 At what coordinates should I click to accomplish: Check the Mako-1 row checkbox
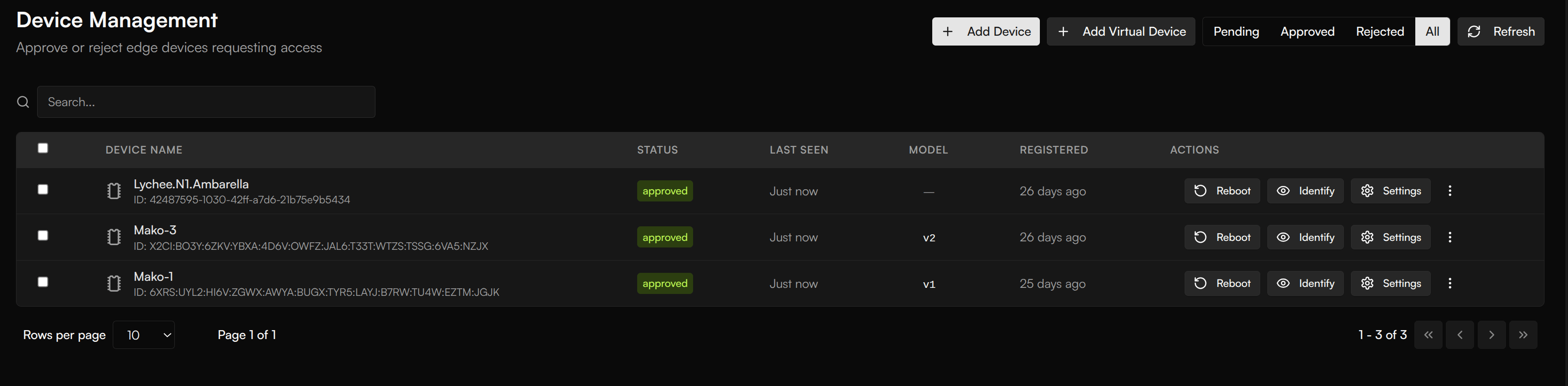tap(43, 282)
